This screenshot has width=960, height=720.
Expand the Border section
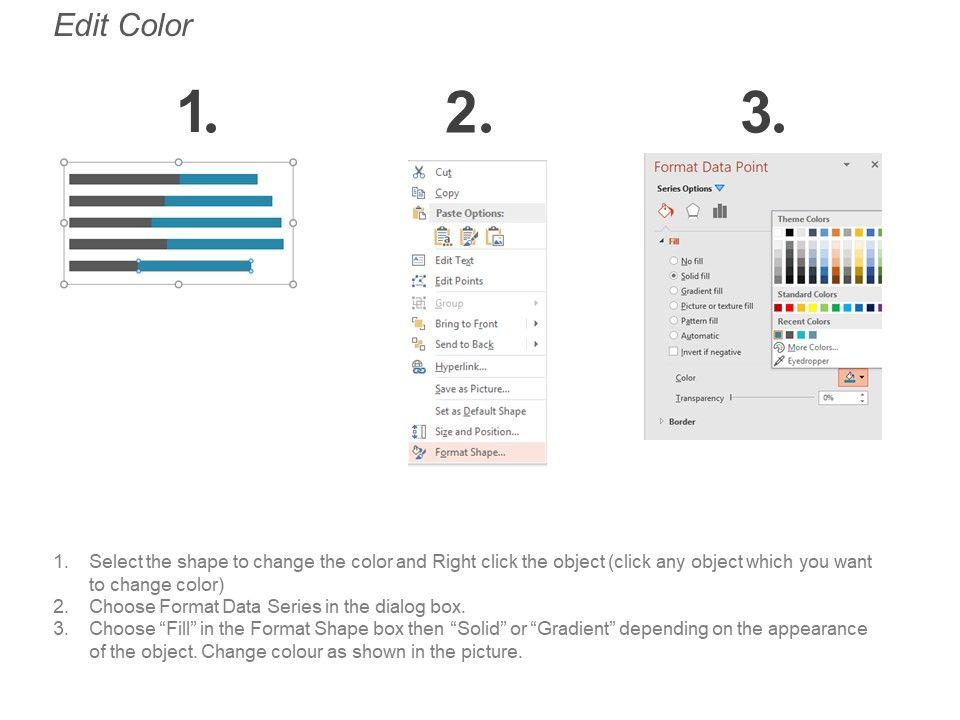coord(661,422)
